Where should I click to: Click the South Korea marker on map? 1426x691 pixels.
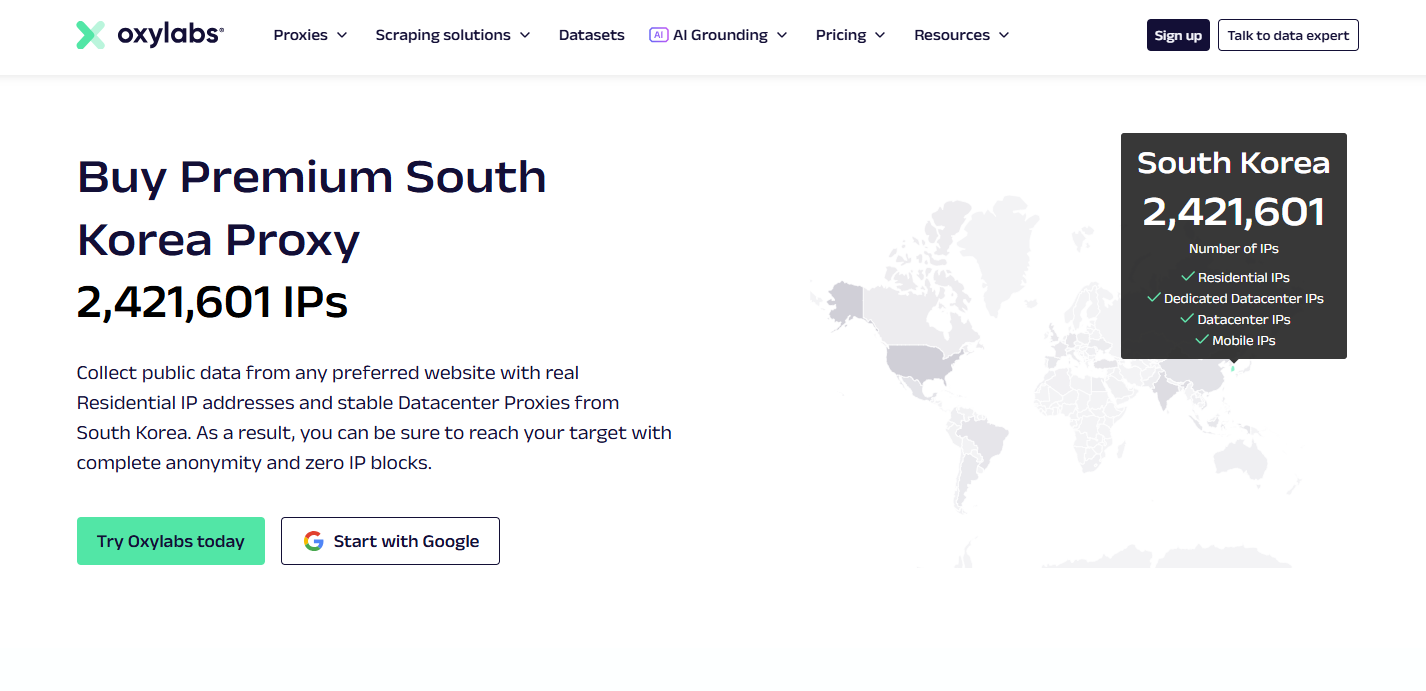coord(1233,368)
